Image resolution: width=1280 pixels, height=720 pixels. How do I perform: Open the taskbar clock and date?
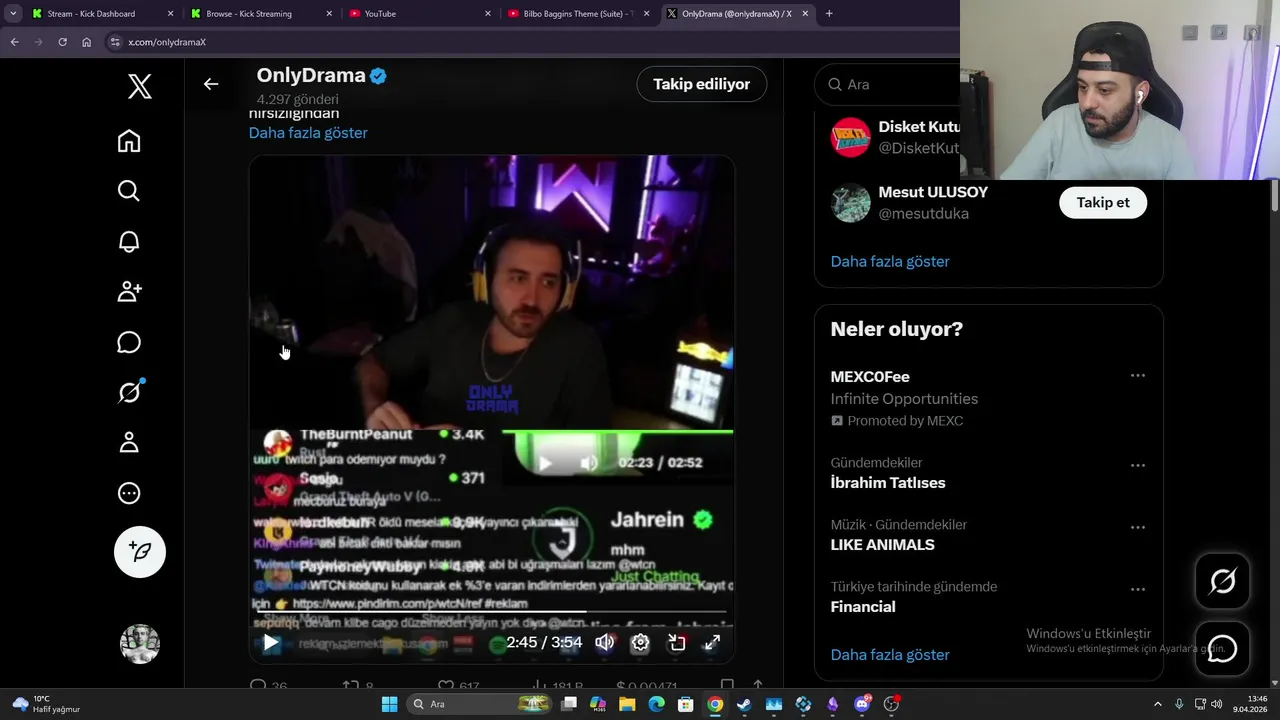(1250, 704)
